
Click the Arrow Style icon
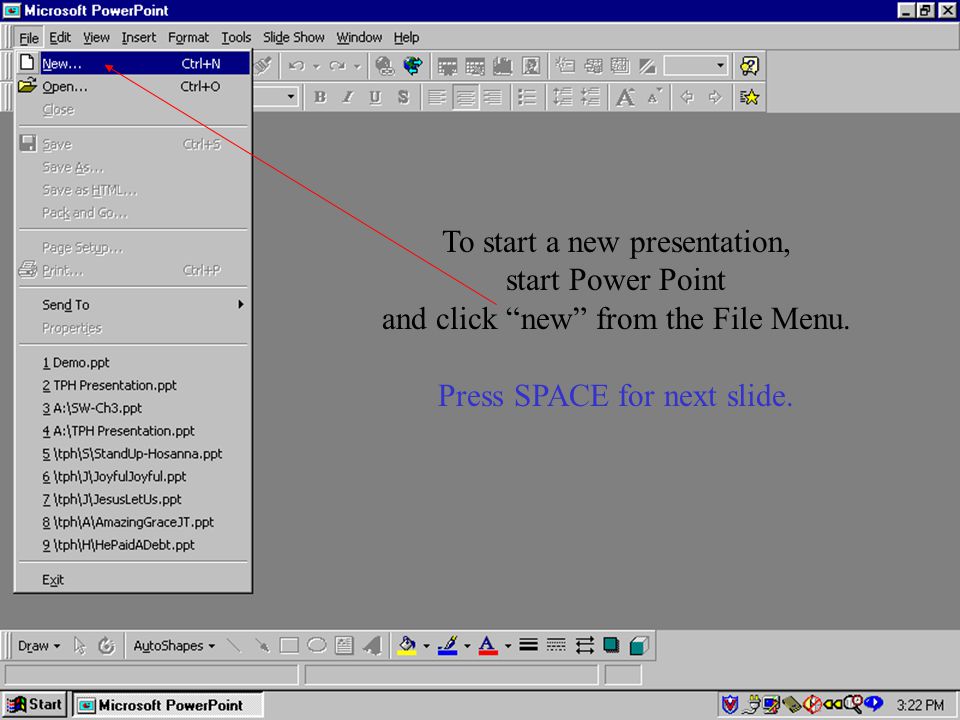[584, 645]
